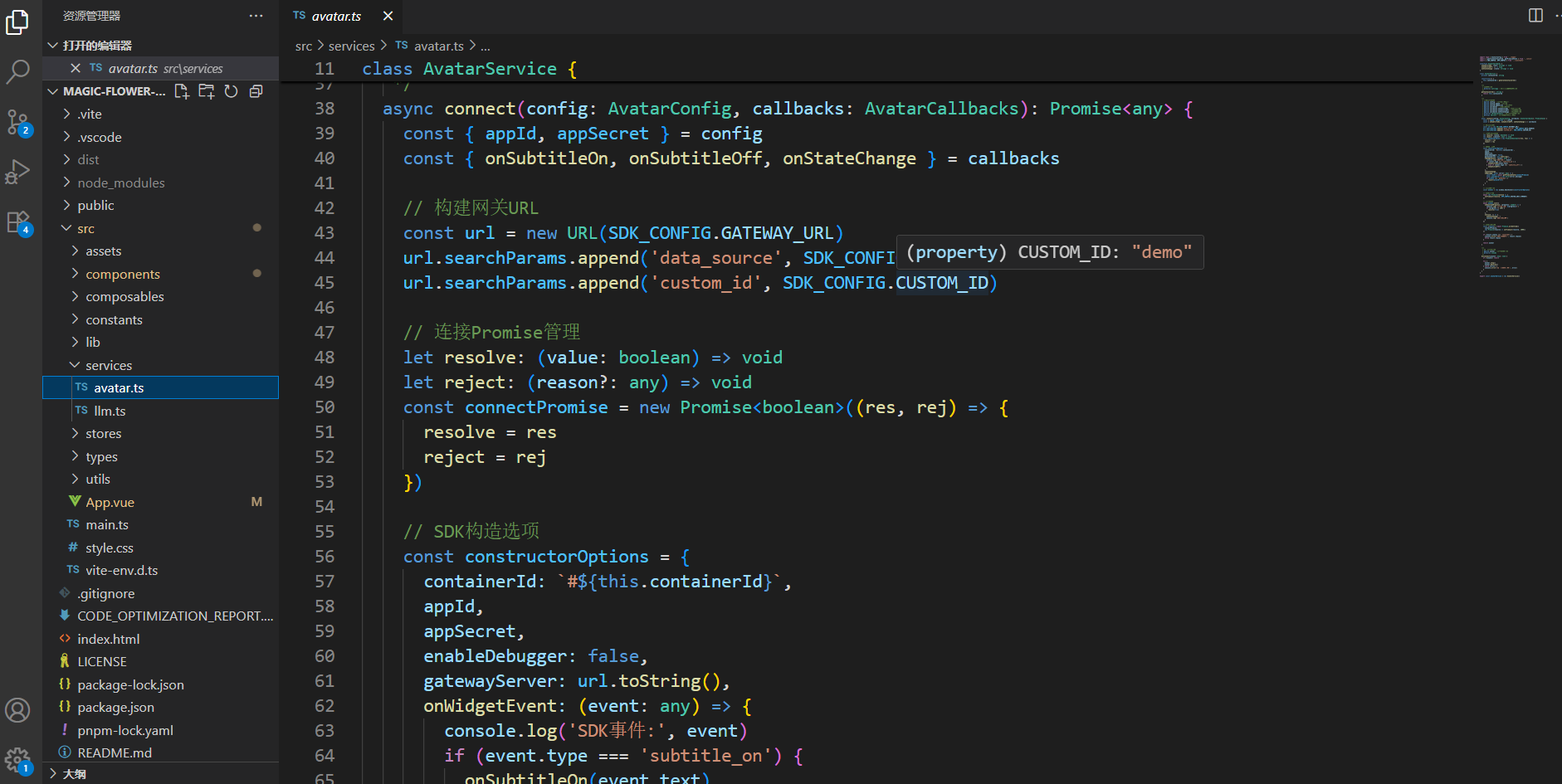
Task: Expand the constants folder
Action: coord(160,319)
